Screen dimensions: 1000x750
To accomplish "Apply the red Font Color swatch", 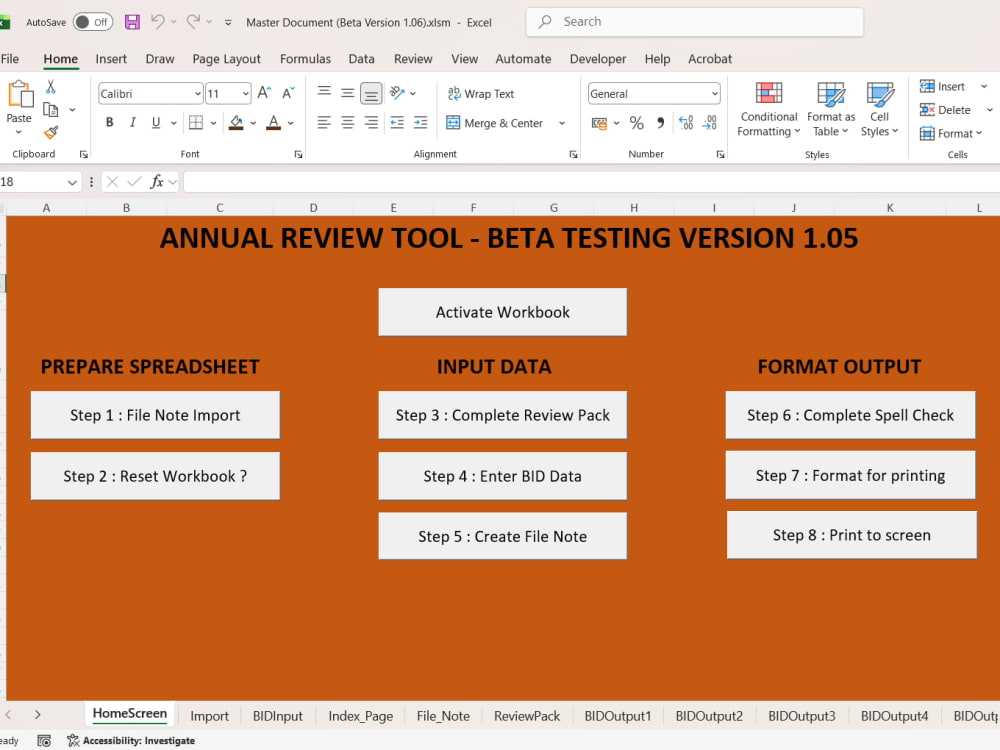I will tap(274, 122).
